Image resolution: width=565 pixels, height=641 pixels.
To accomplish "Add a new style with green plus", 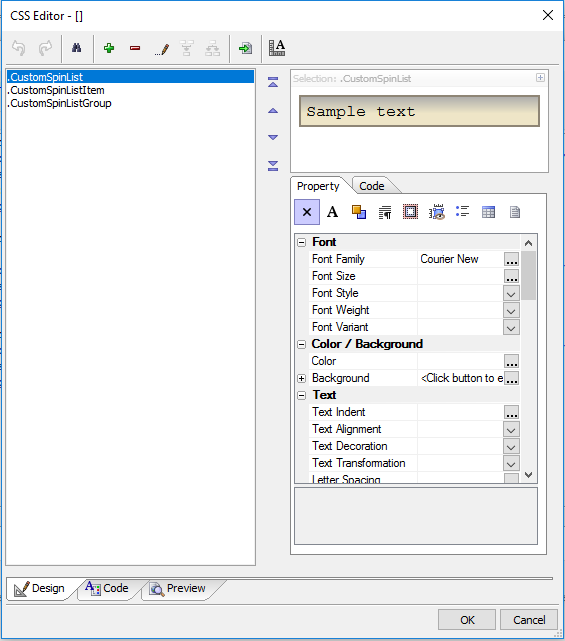I will pyautogui.click(x=109, y=48).
